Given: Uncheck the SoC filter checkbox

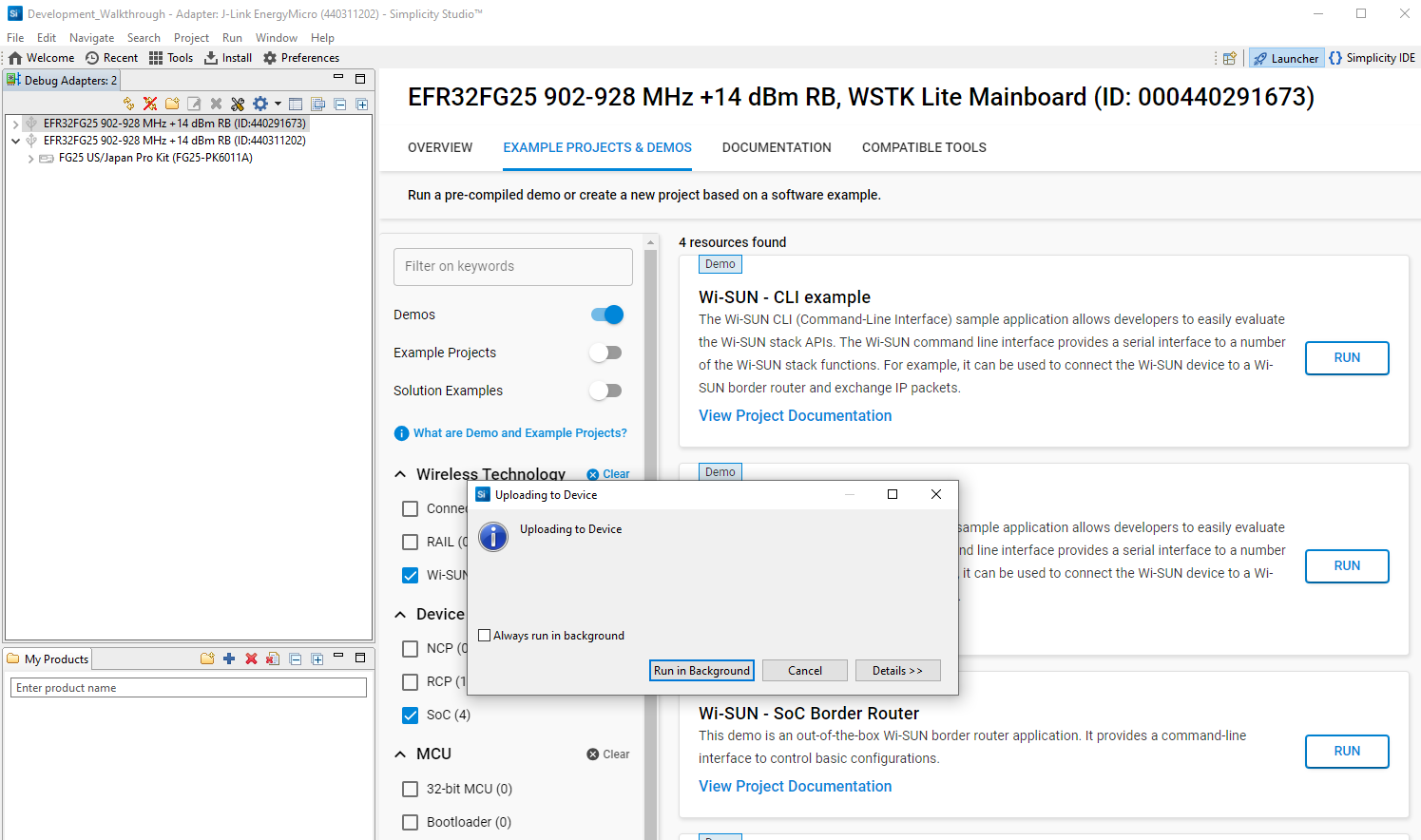Looking at the screenshot, I should click(410, 715).
